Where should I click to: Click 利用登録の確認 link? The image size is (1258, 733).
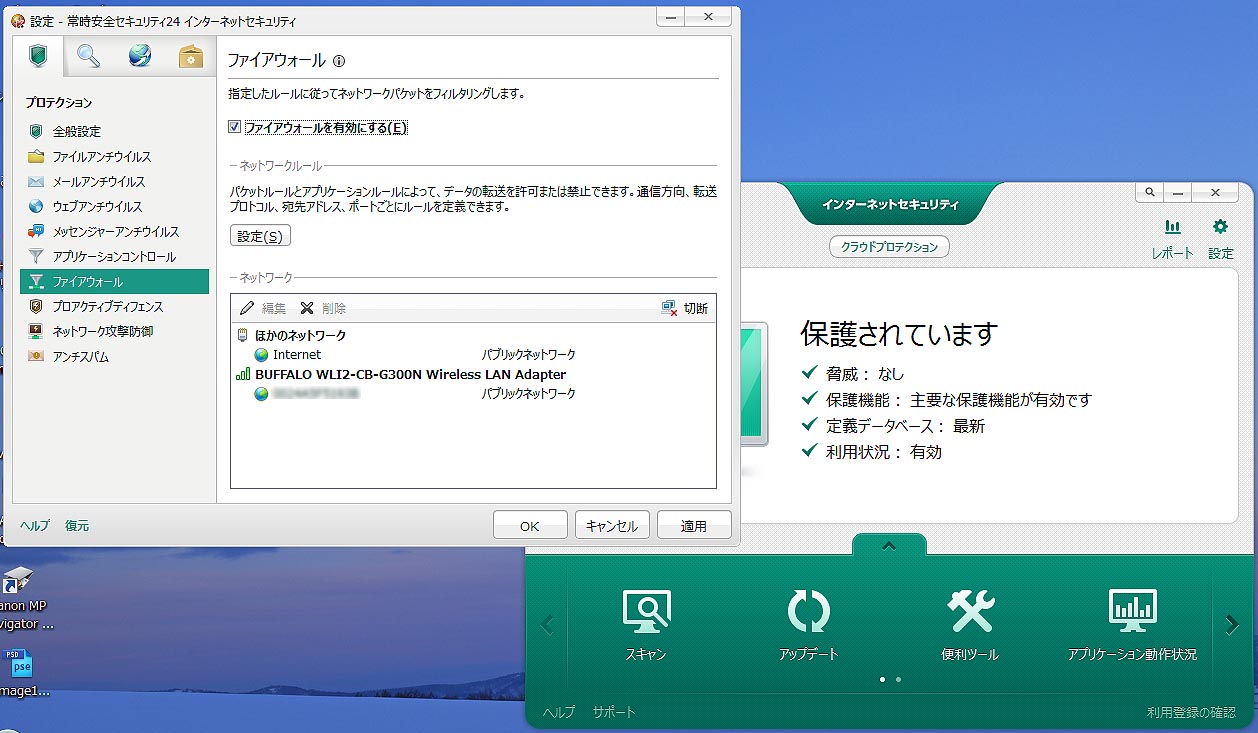pyautogui.click(x=1191, y=712)
